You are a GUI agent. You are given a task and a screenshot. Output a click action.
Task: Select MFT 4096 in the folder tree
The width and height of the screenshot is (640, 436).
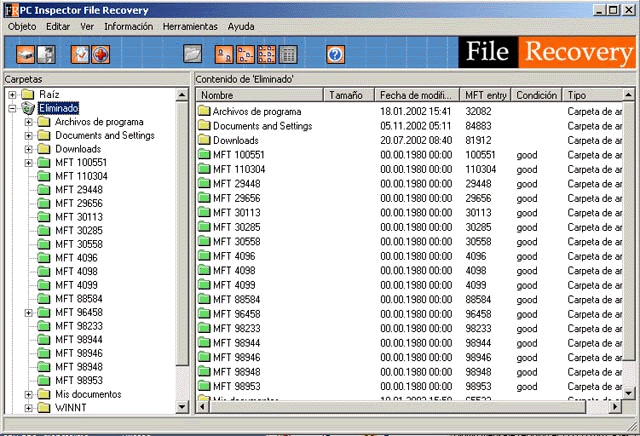(76, 258)
